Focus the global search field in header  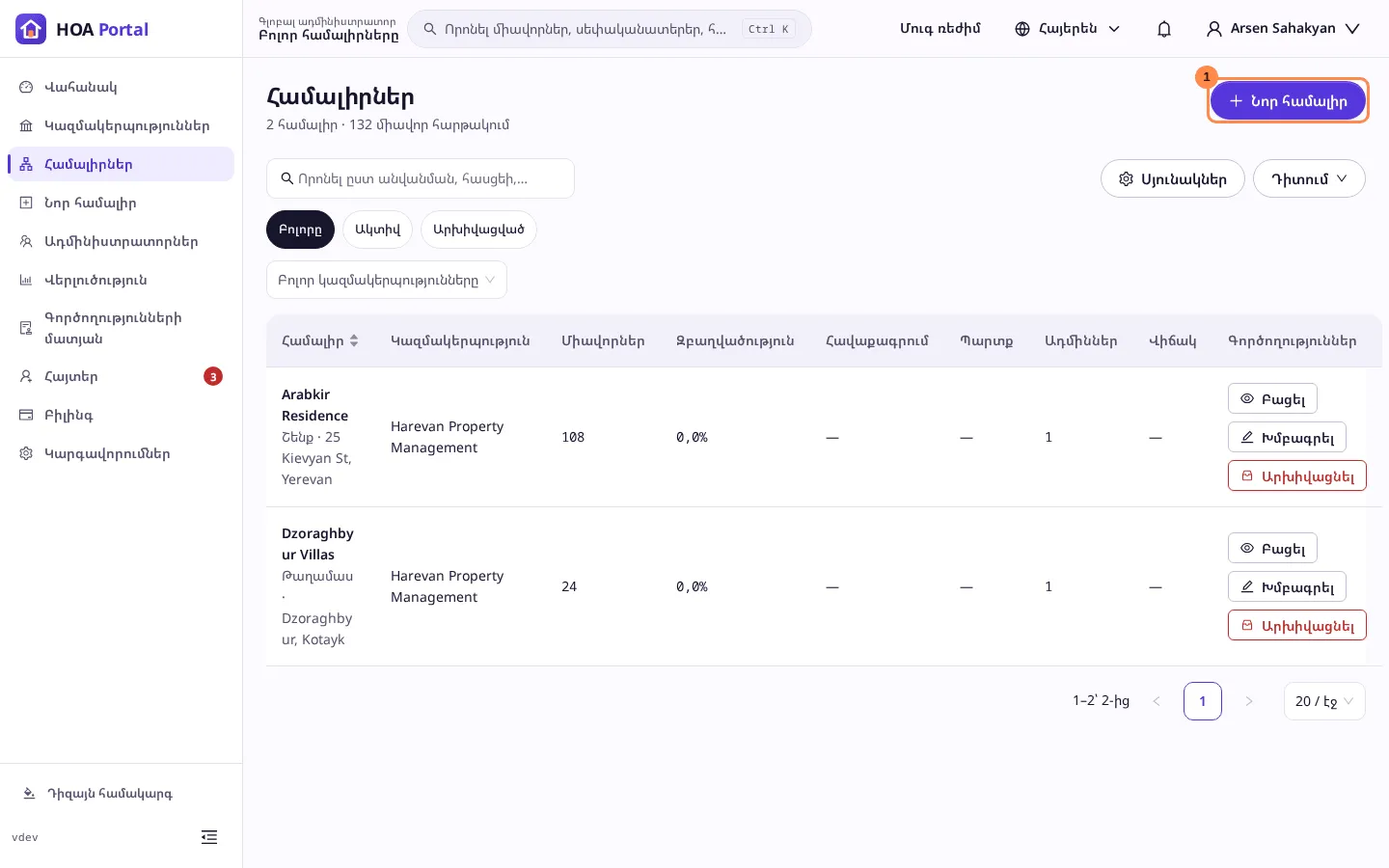point(610,29)
